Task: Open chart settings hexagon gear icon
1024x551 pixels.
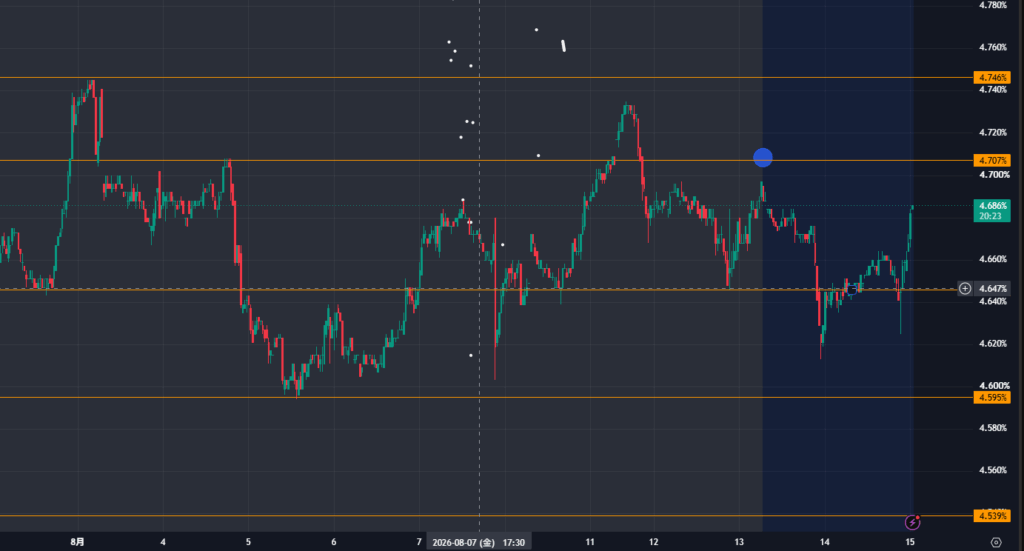Action: [995, 542]
